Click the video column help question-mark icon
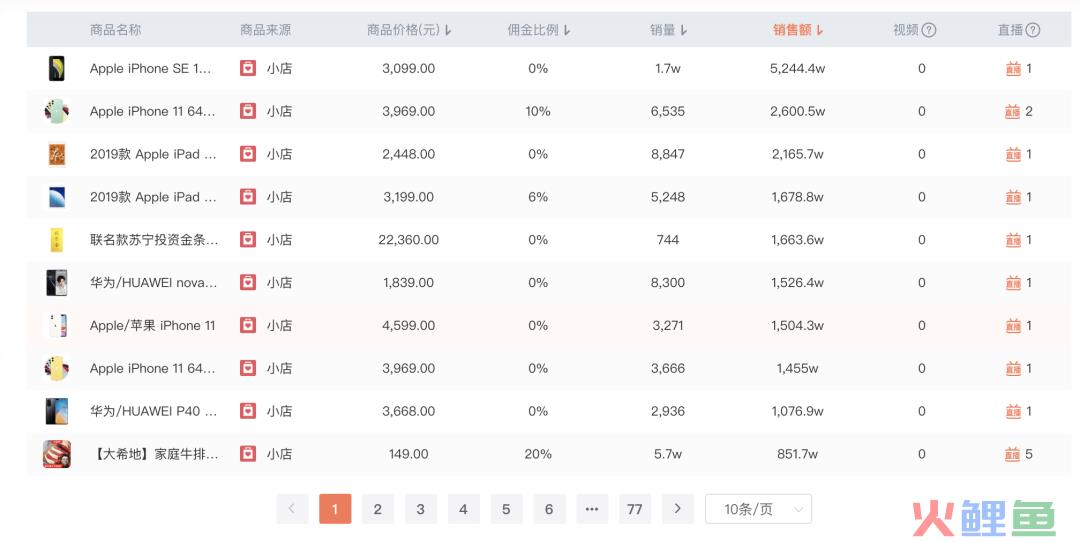This screenshot has width=1080, height=542. [x=928, y=30]
